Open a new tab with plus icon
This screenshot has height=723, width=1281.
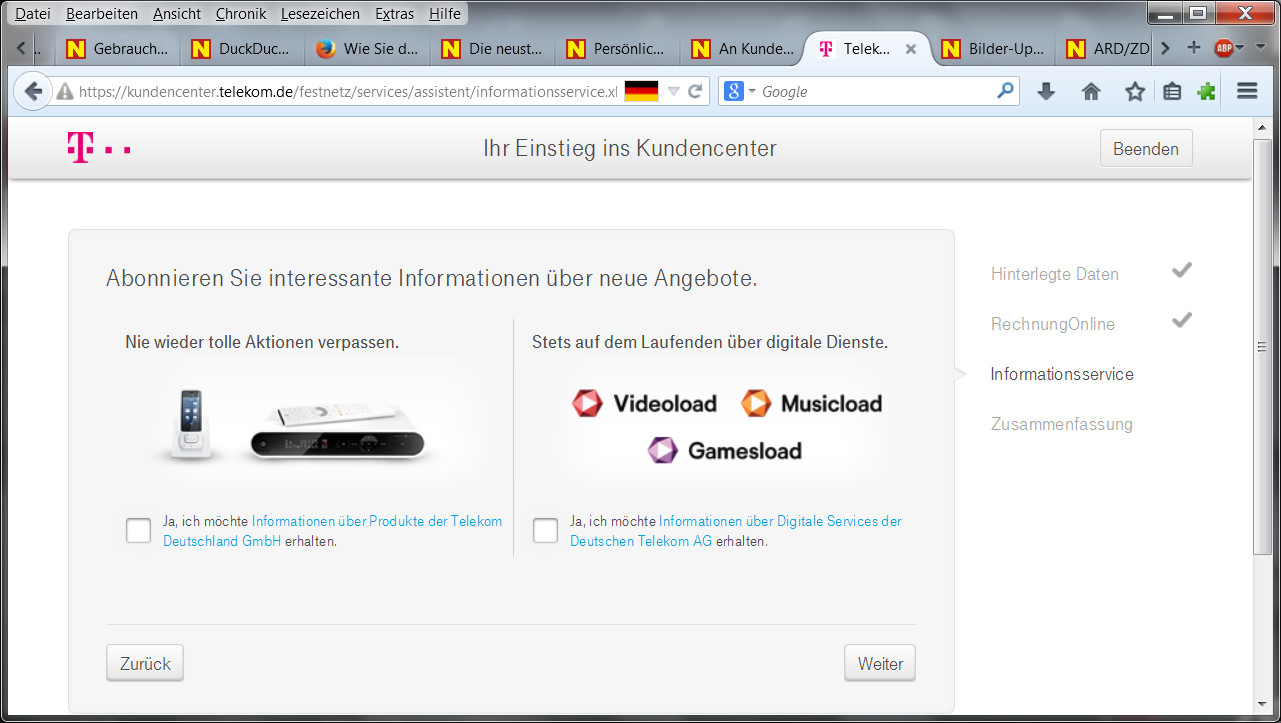(1193, 48)
